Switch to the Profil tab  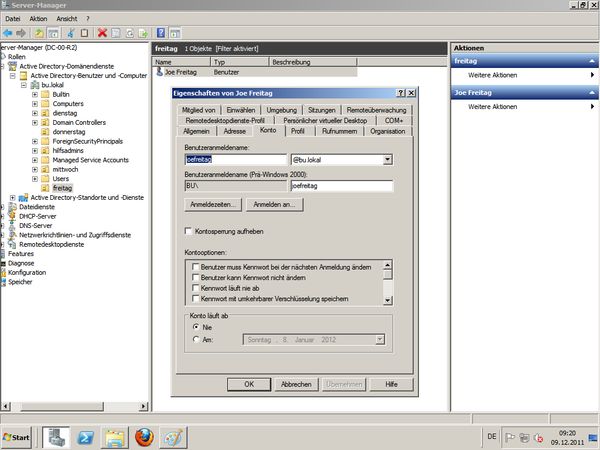coord(297,131)
